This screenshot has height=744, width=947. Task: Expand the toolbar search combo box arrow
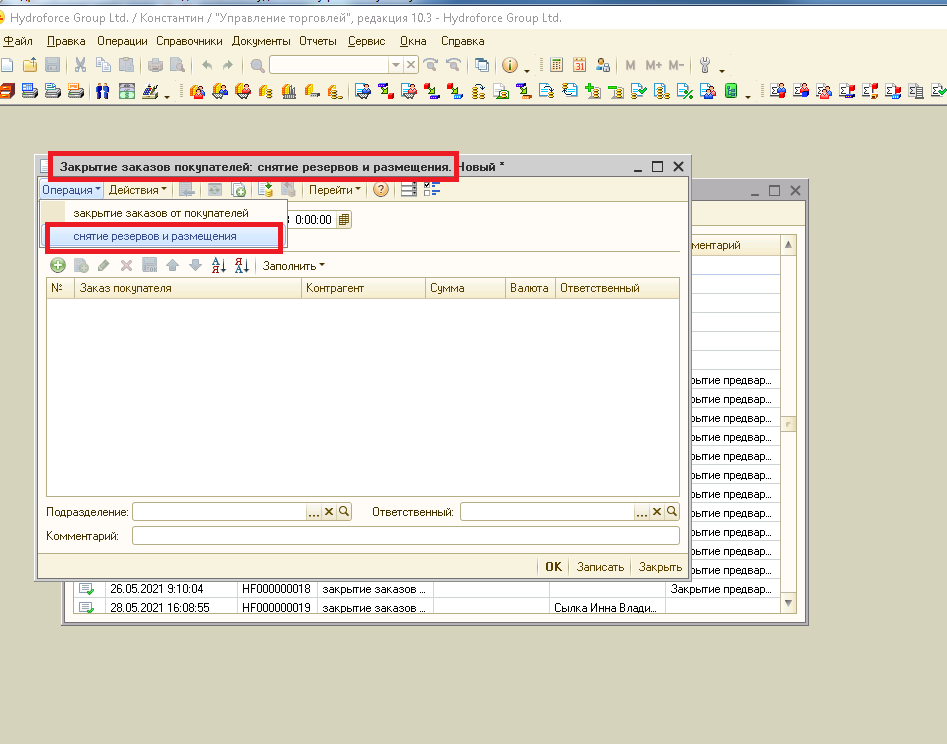tap(396, 65)
